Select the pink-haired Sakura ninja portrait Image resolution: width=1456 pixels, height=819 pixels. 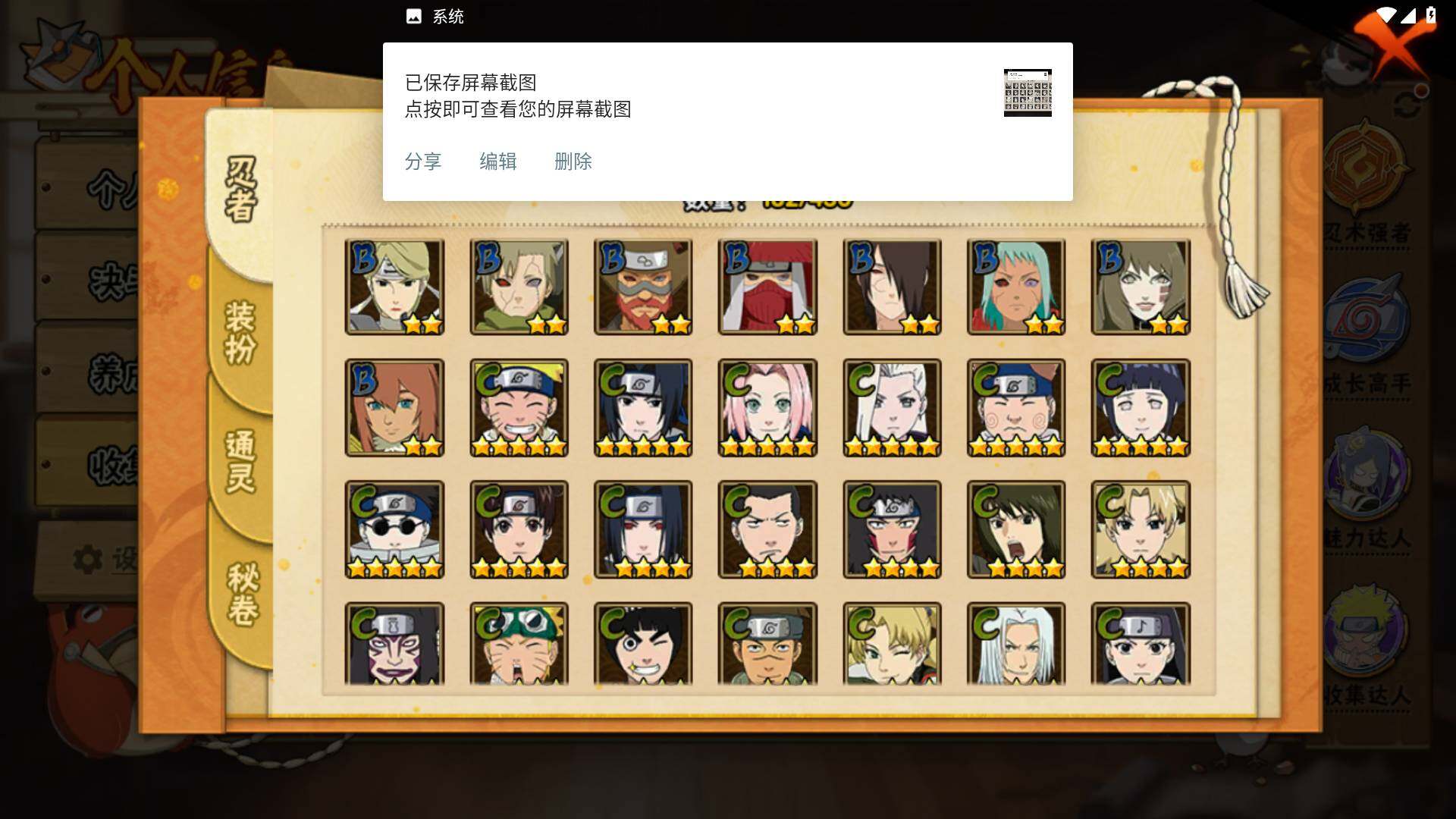pyautogui.click(x=767, y=408)
